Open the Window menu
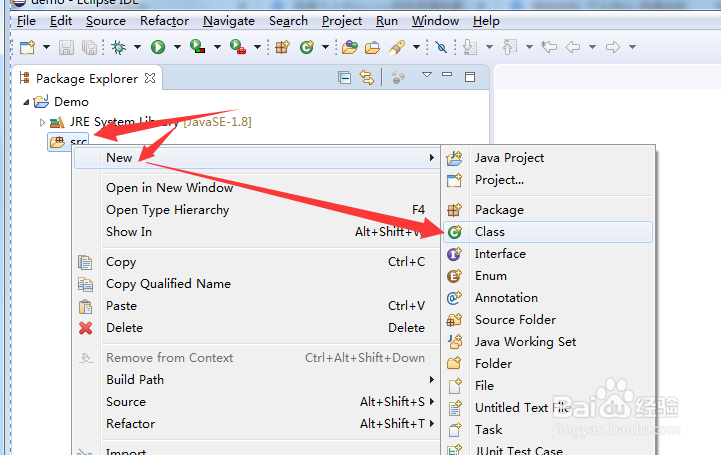This screenshot has width=721, height=455. click(x=435, y=21)
